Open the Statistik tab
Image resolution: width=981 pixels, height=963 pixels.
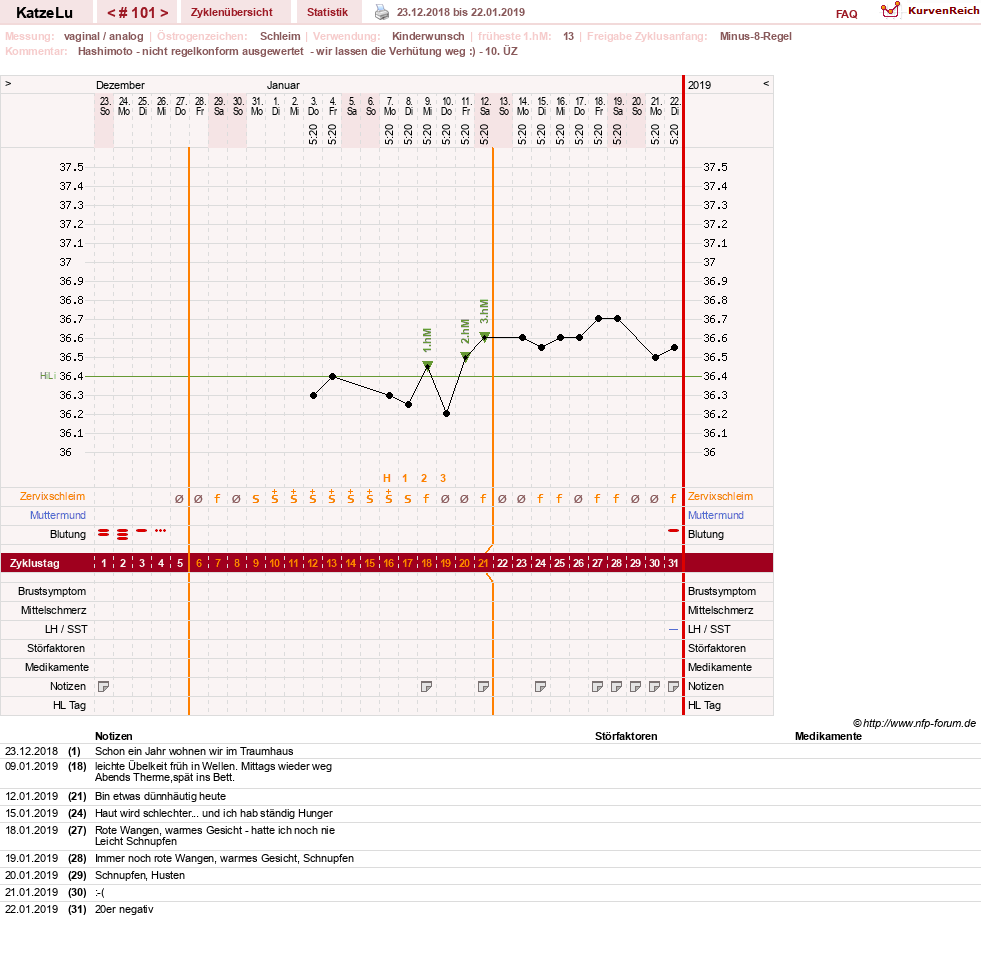(x=327, y=12)
